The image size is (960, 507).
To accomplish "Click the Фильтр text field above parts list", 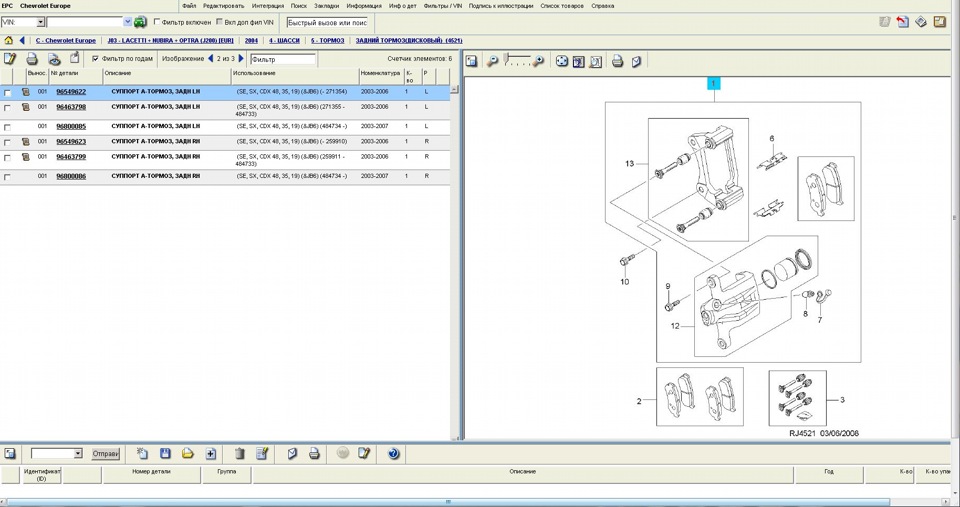I will coord(283,59).
